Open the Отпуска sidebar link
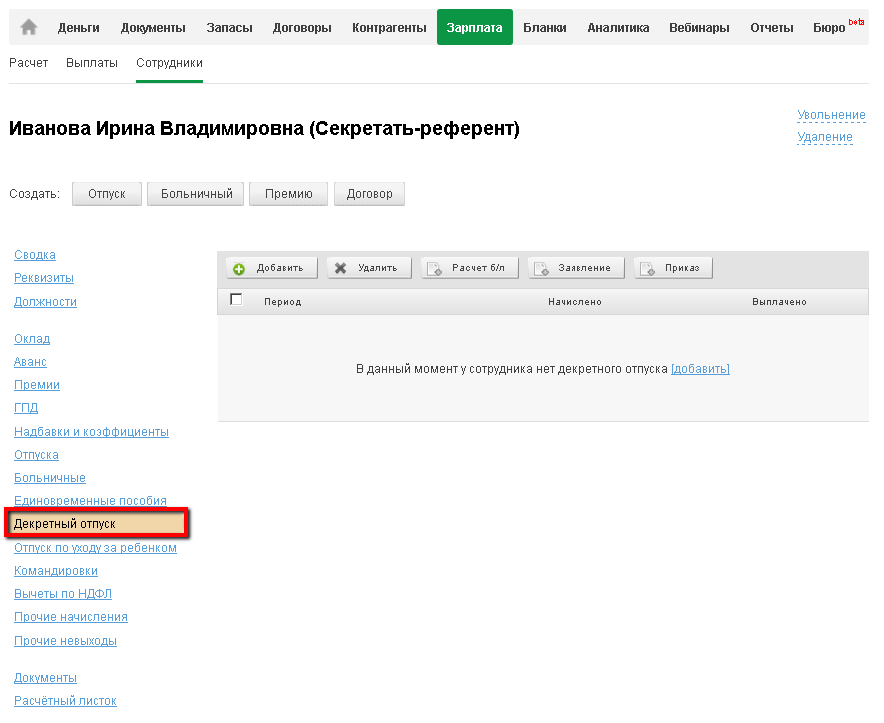Screen dimensions: 884x723 pos(36,455)
